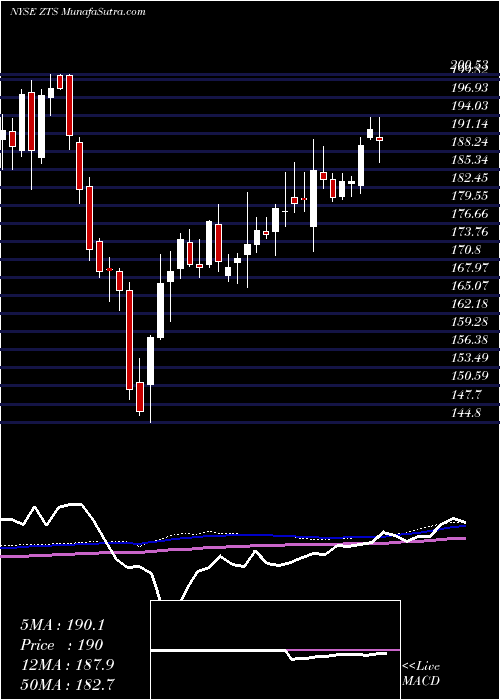
Task: Select the 196.93 price level label
Action: (x=469, y=88)
